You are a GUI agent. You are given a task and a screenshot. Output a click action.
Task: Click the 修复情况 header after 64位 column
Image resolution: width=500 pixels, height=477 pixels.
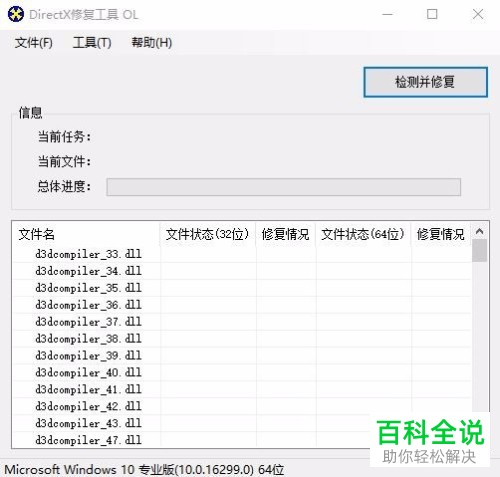point(441,234)
